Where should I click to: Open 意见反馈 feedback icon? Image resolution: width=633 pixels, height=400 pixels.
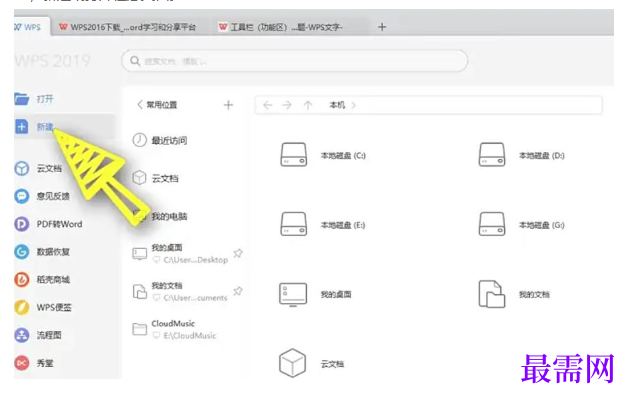(21, 196)
